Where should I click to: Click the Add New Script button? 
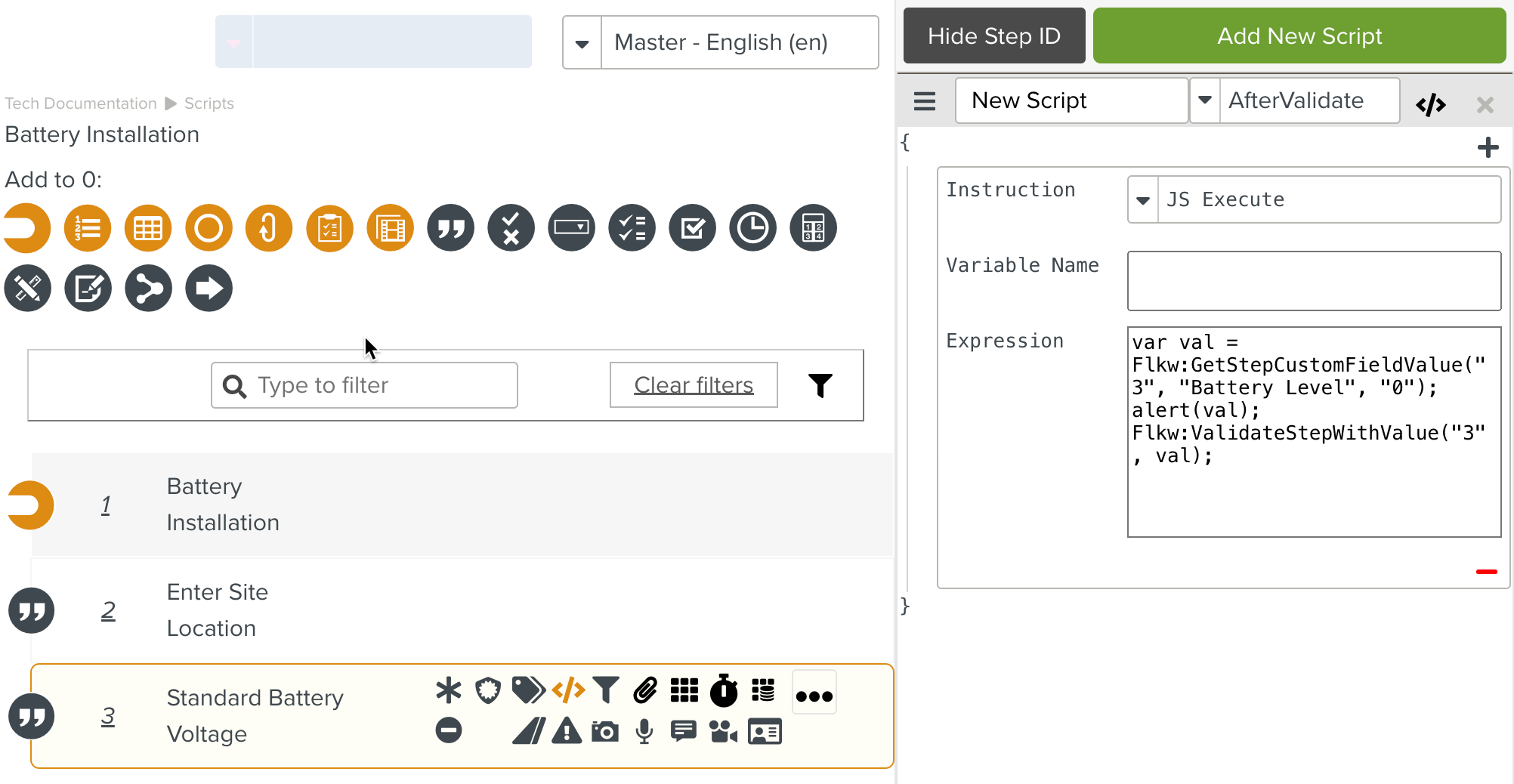tap(1299, 35)
